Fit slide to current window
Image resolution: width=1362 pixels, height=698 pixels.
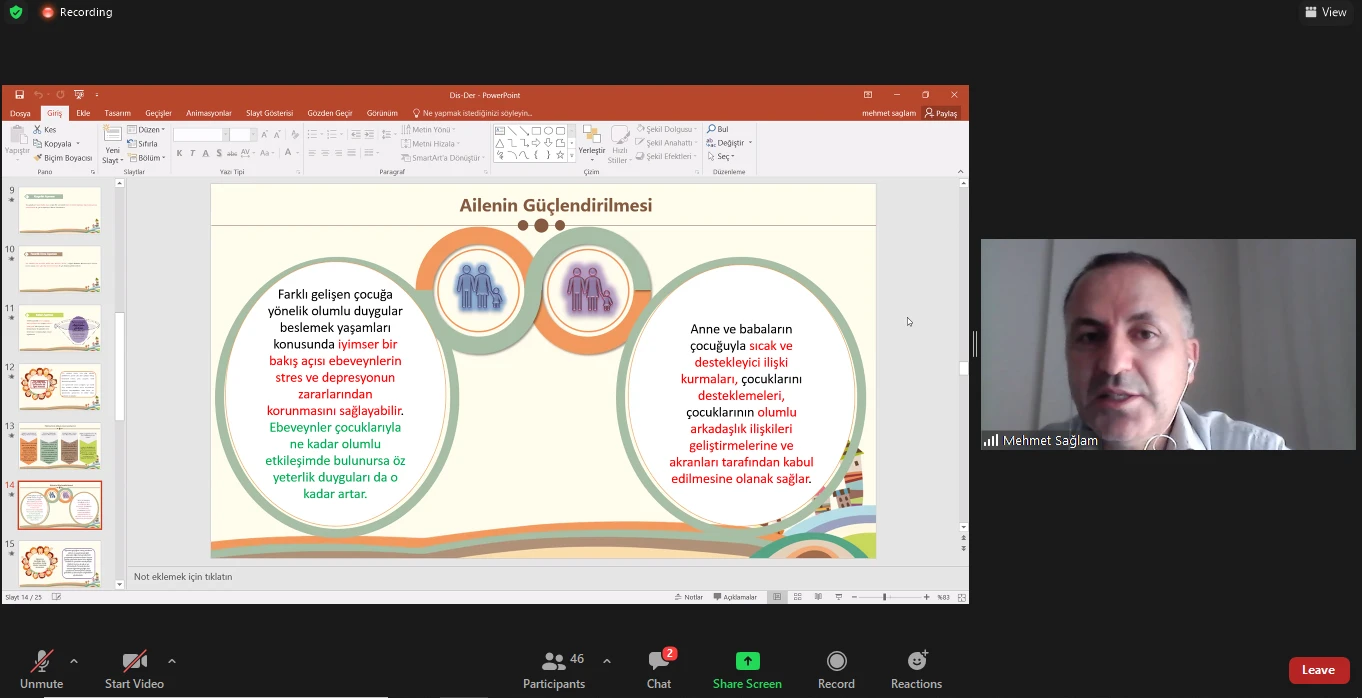(x=962, y=597)
